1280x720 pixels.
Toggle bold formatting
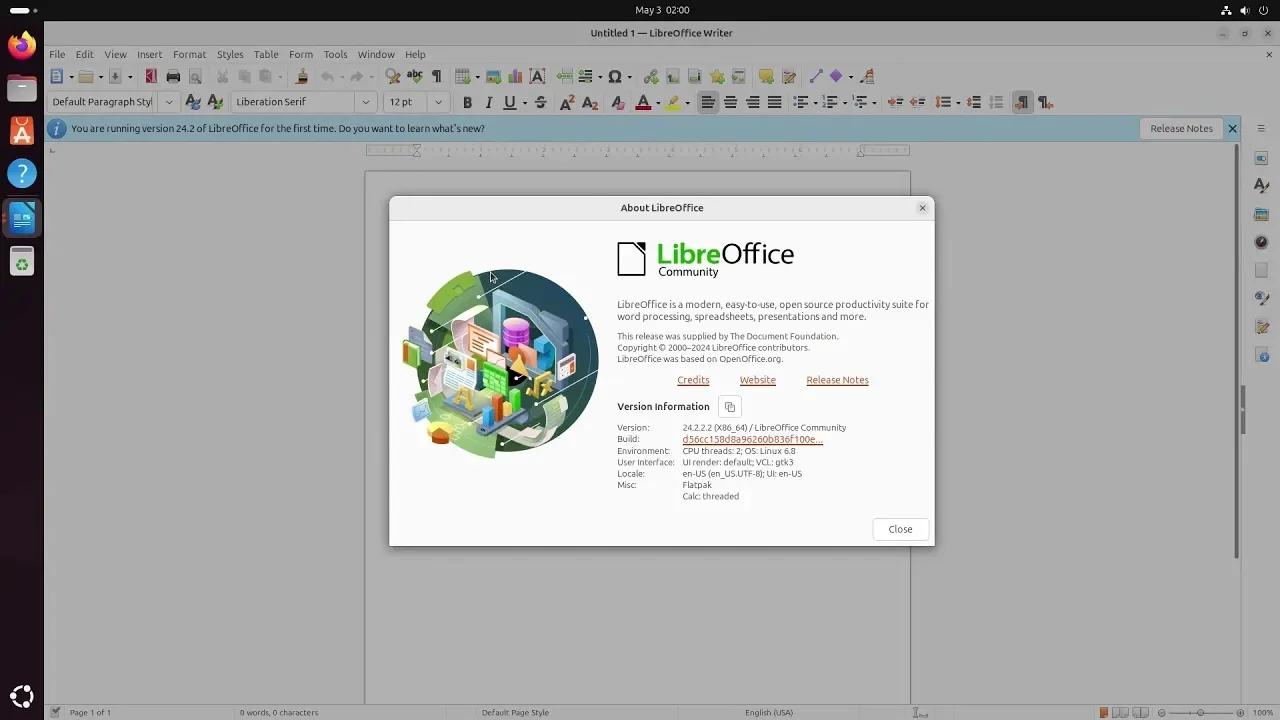[x=467, y=101]
